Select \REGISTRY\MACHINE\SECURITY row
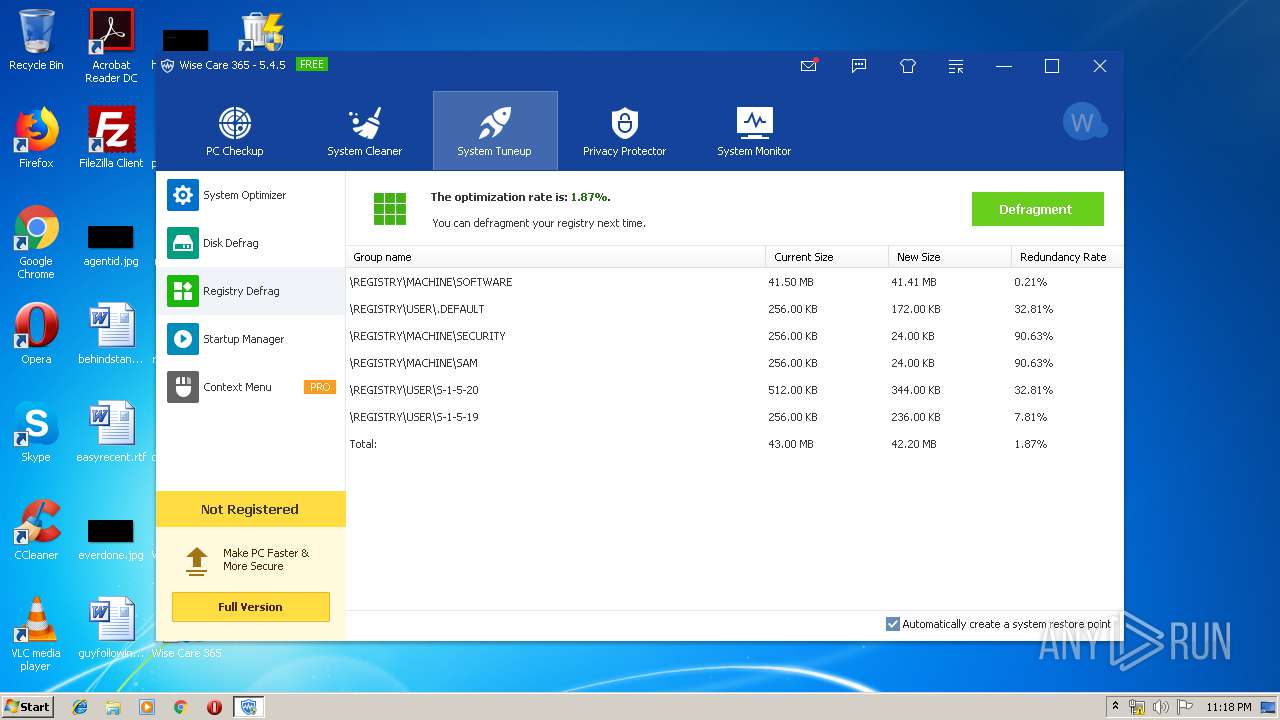 [734, 336]
